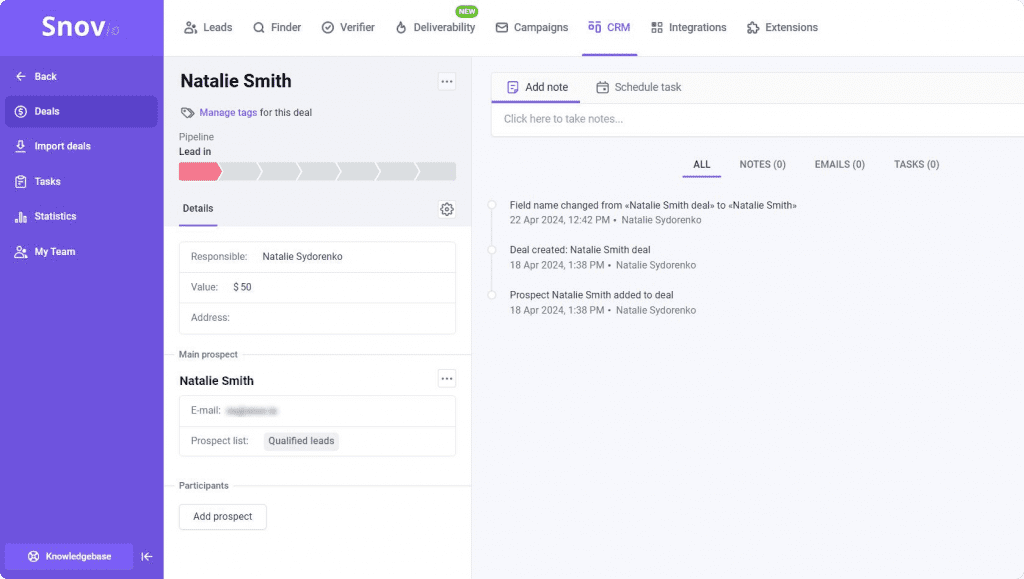This screenshot has height=579, width=1024.
Task: Click the Manage tags link
Action: (x=229, y=113)
